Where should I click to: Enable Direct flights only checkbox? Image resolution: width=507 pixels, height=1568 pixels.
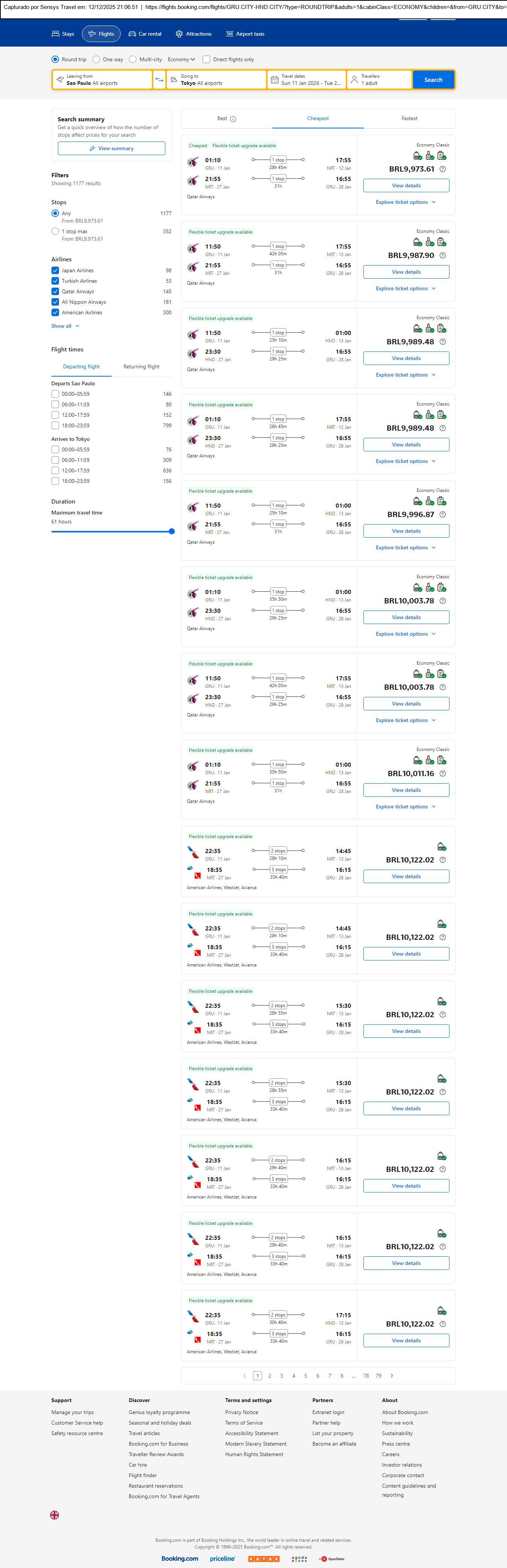[x=207, y=60]
